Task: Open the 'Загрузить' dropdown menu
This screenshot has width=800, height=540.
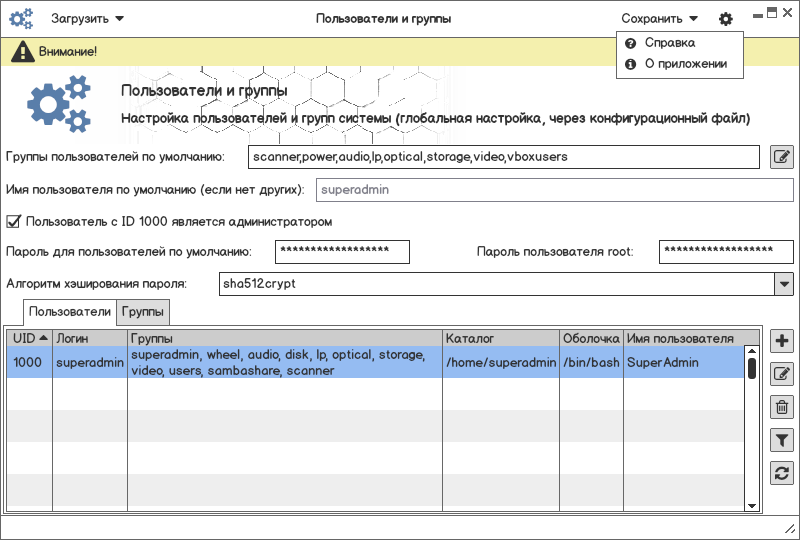Action: (87, 18)
